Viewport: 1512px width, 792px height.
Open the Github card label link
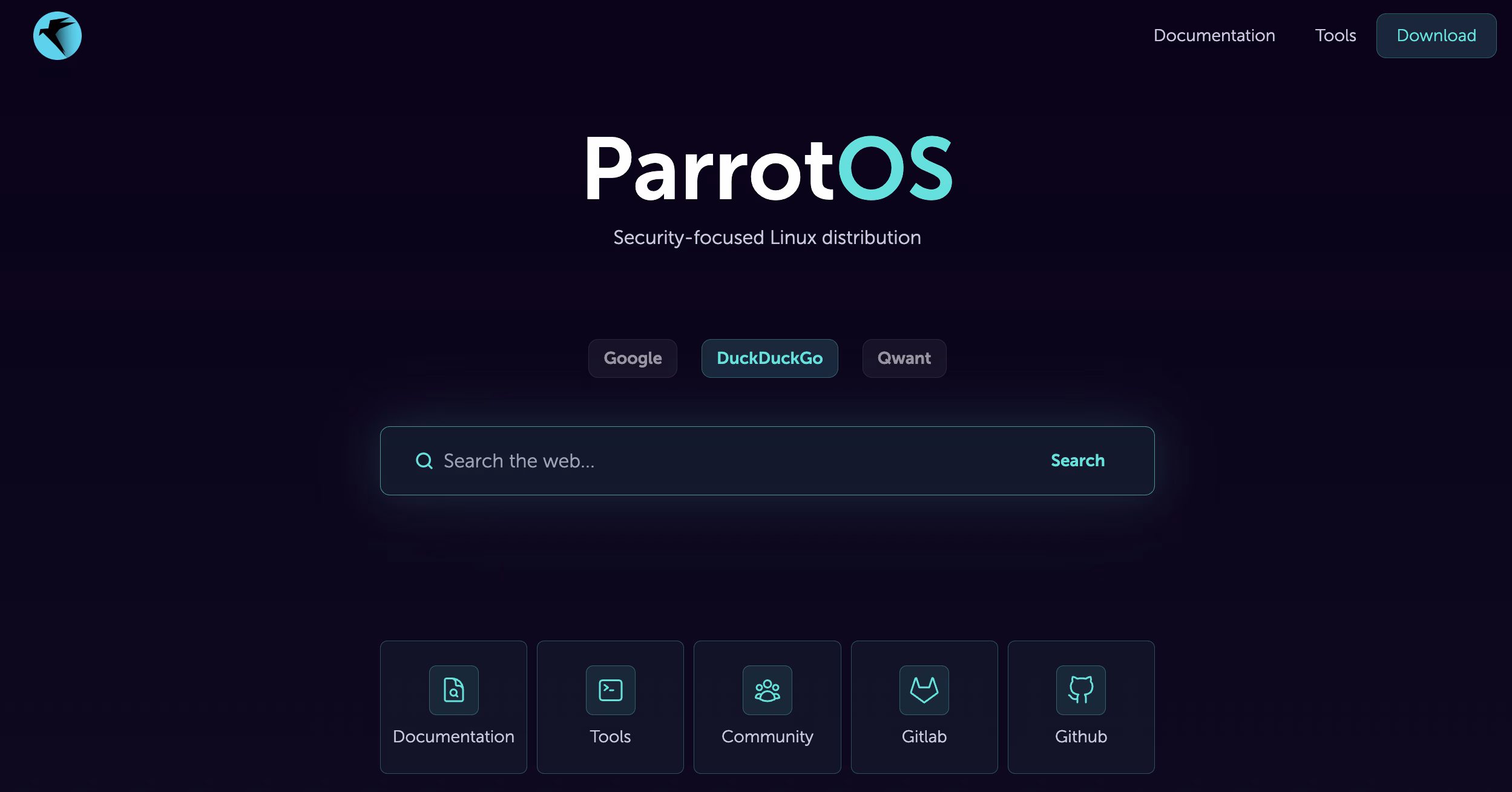pos(1081,737)
